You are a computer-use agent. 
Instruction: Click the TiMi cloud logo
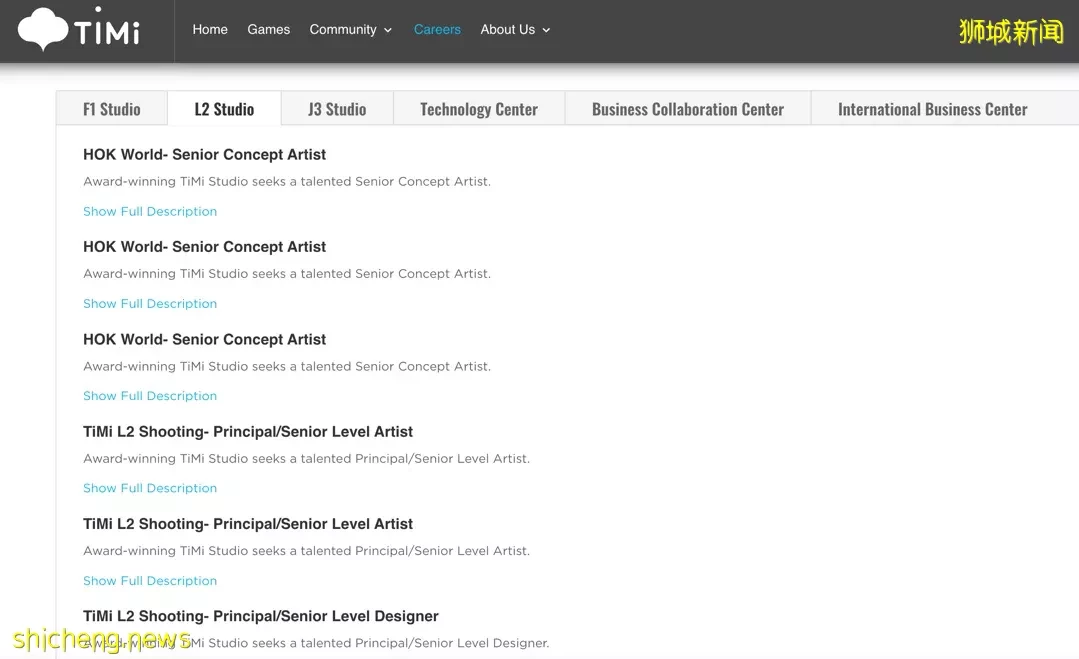pyautogui.click(x=78, y=29)
